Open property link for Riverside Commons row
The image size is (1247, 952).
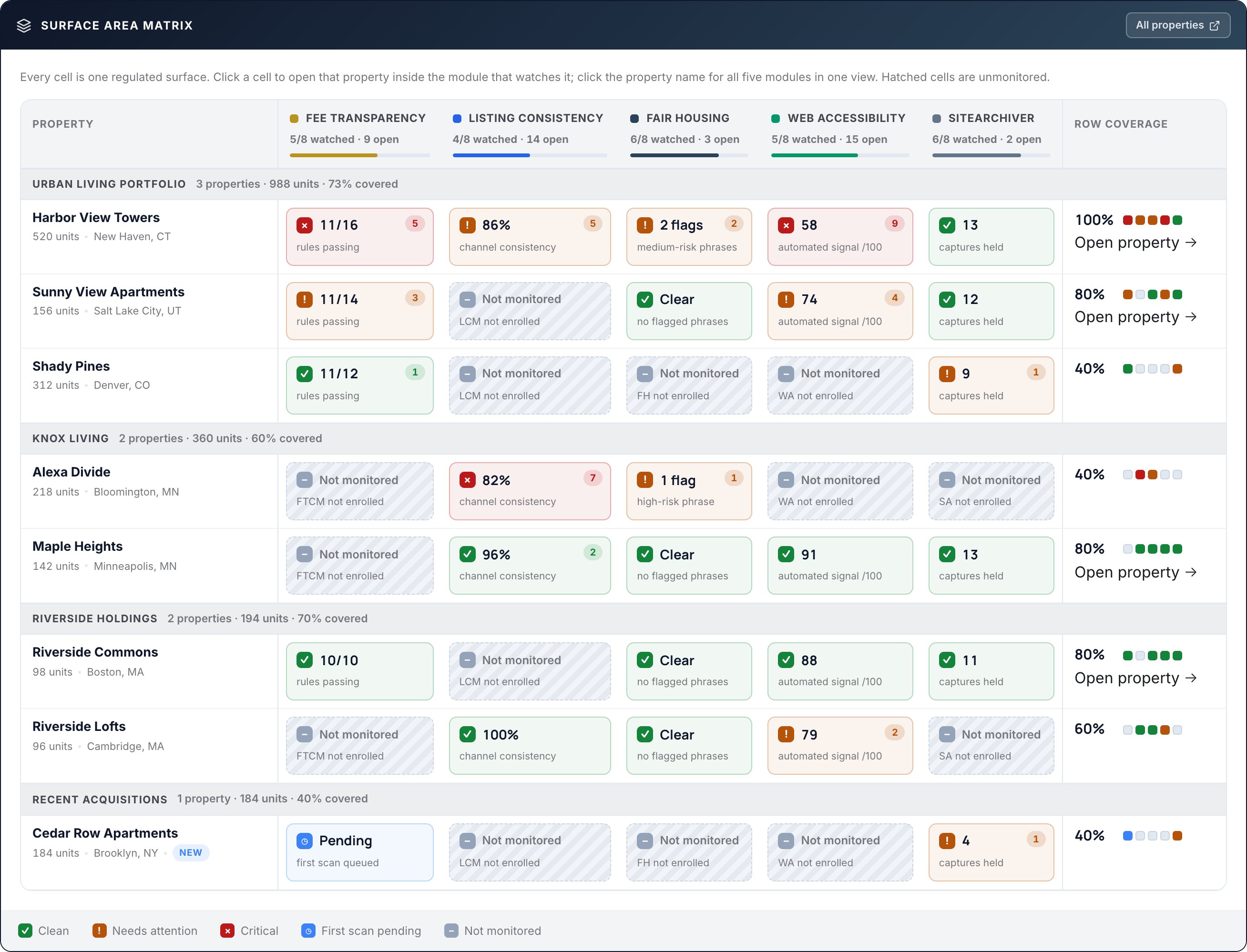[x=1135, y=679]
